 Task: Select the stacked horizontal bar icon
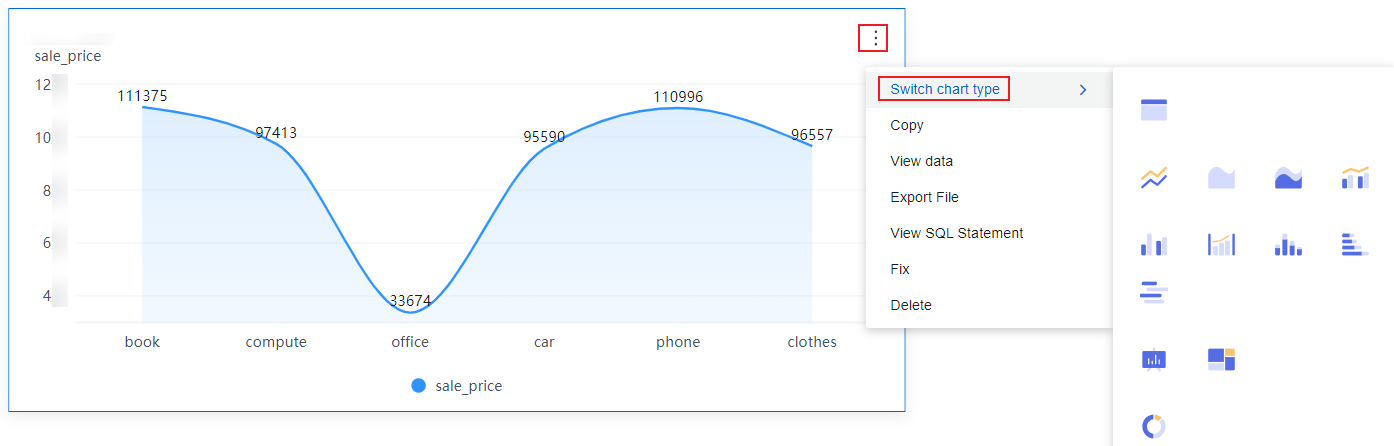pyautogui.click(x=1355, y=245)
